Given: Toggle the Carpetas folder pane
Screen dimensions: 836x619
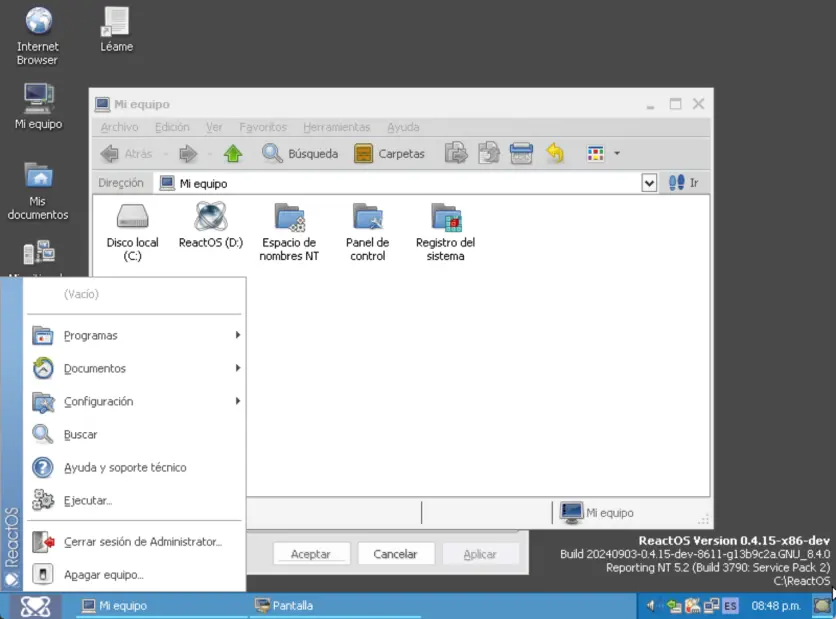Looking at the screenshot, I should [390, 154].
